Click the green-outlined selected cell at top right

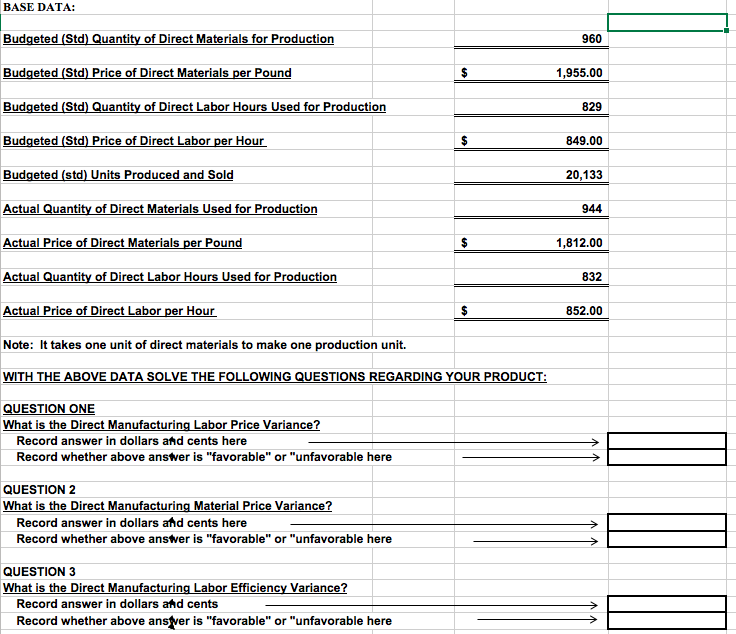click(667, 22)
